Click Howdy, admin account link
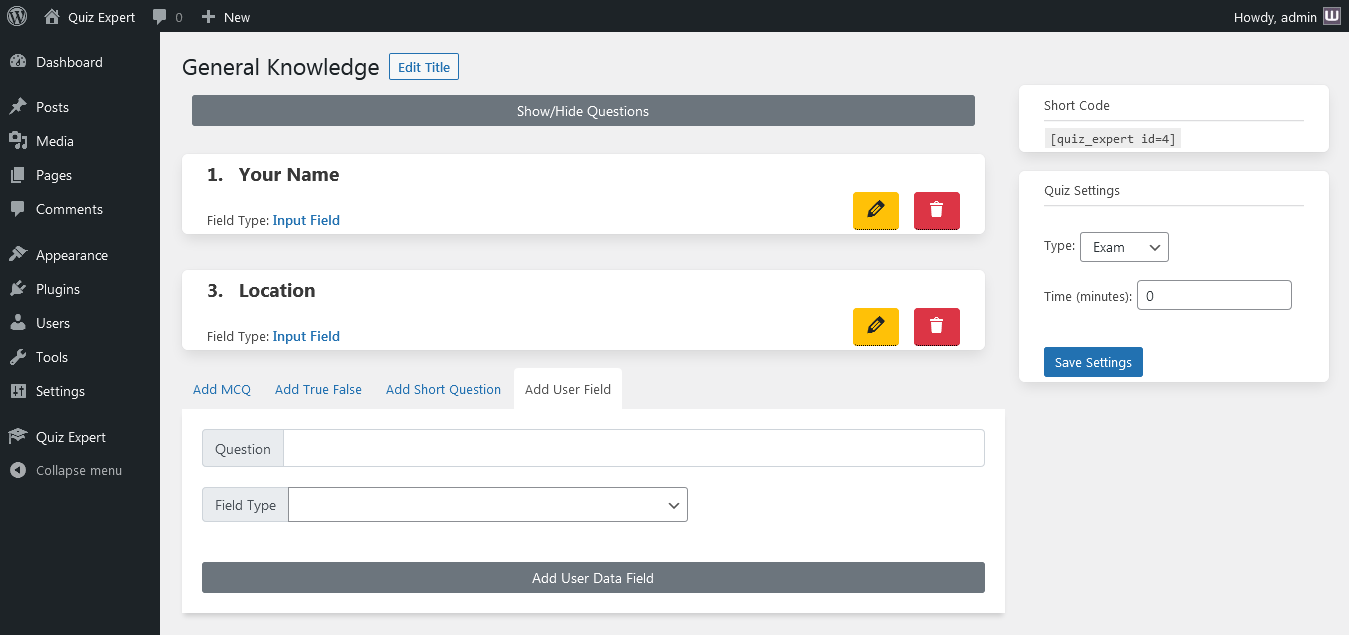 (x=1287, y=16)
